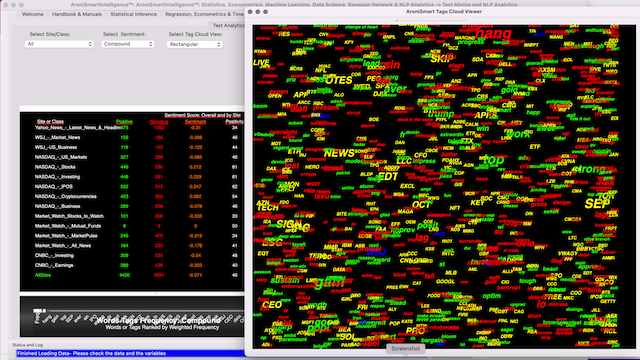The image size is (640, 360).
Task: Click the Finished Loading Data status message
Action: click(91, 353)
